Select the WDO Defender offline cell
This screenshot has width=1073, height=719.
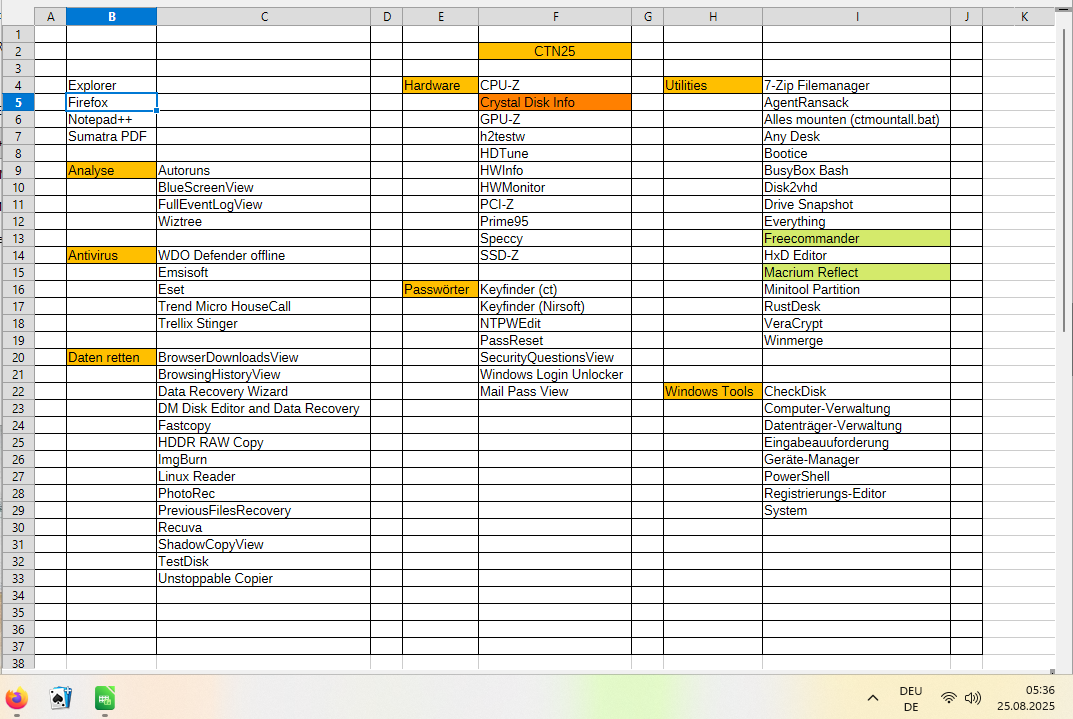(263, 255)
